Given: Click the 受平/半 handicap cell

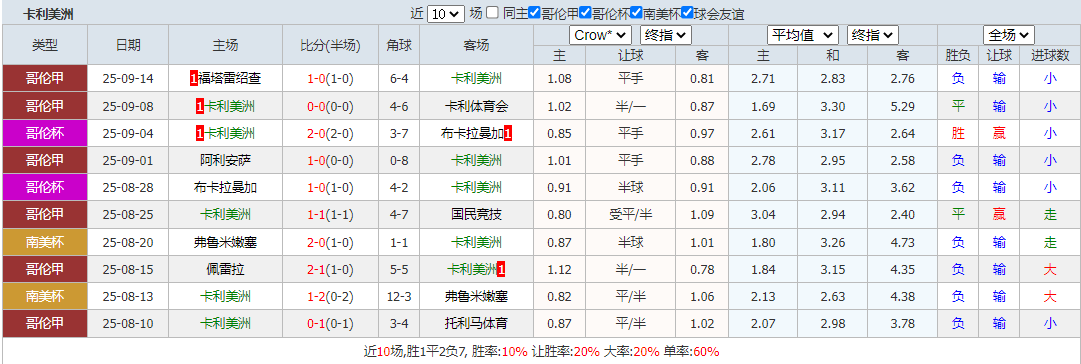Looking at the screenshot, I should [x=631, y=214].
